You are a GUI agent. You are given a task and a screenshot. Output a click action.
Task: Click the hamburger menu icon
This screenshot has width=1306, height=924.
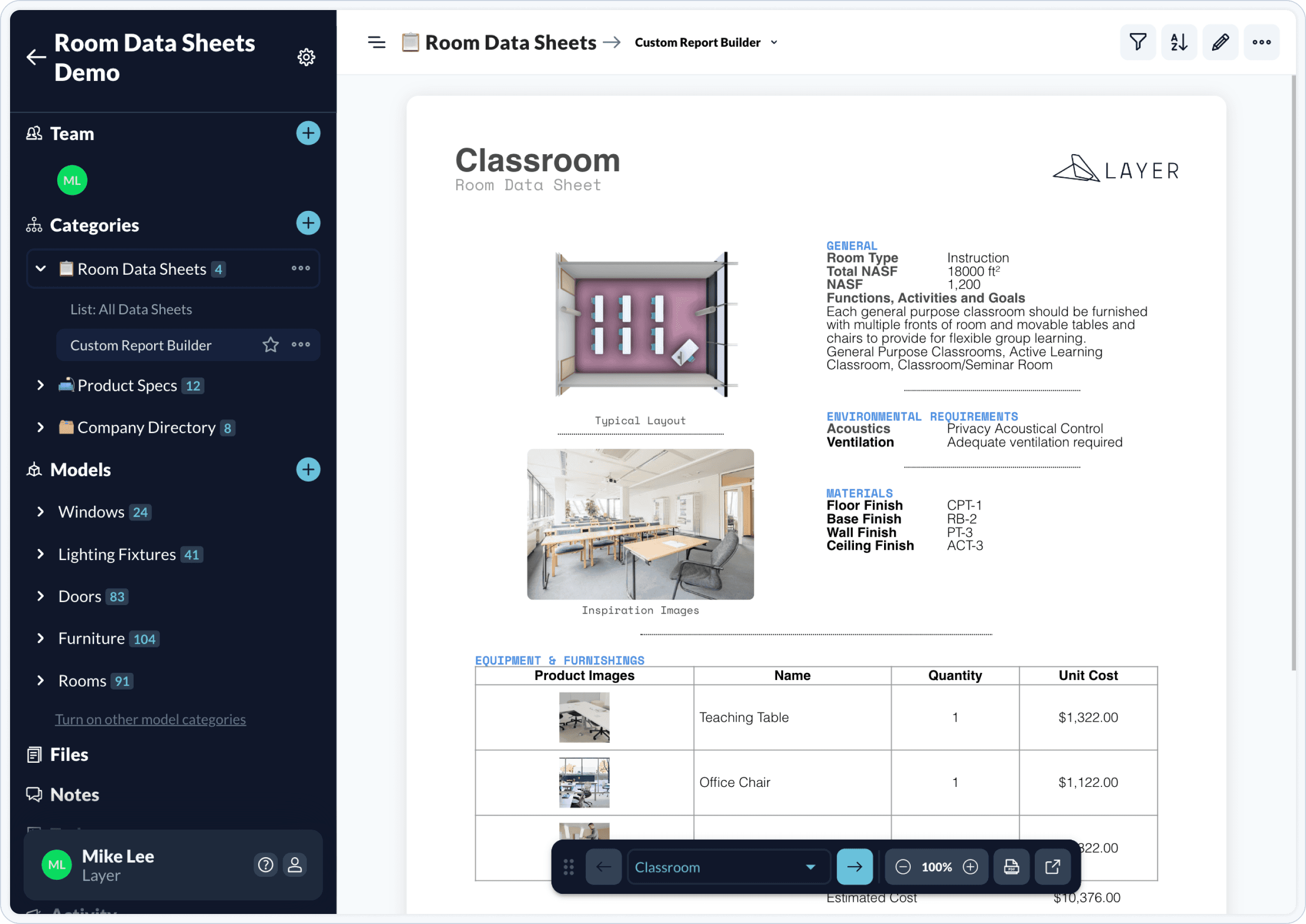pos(377,42)
